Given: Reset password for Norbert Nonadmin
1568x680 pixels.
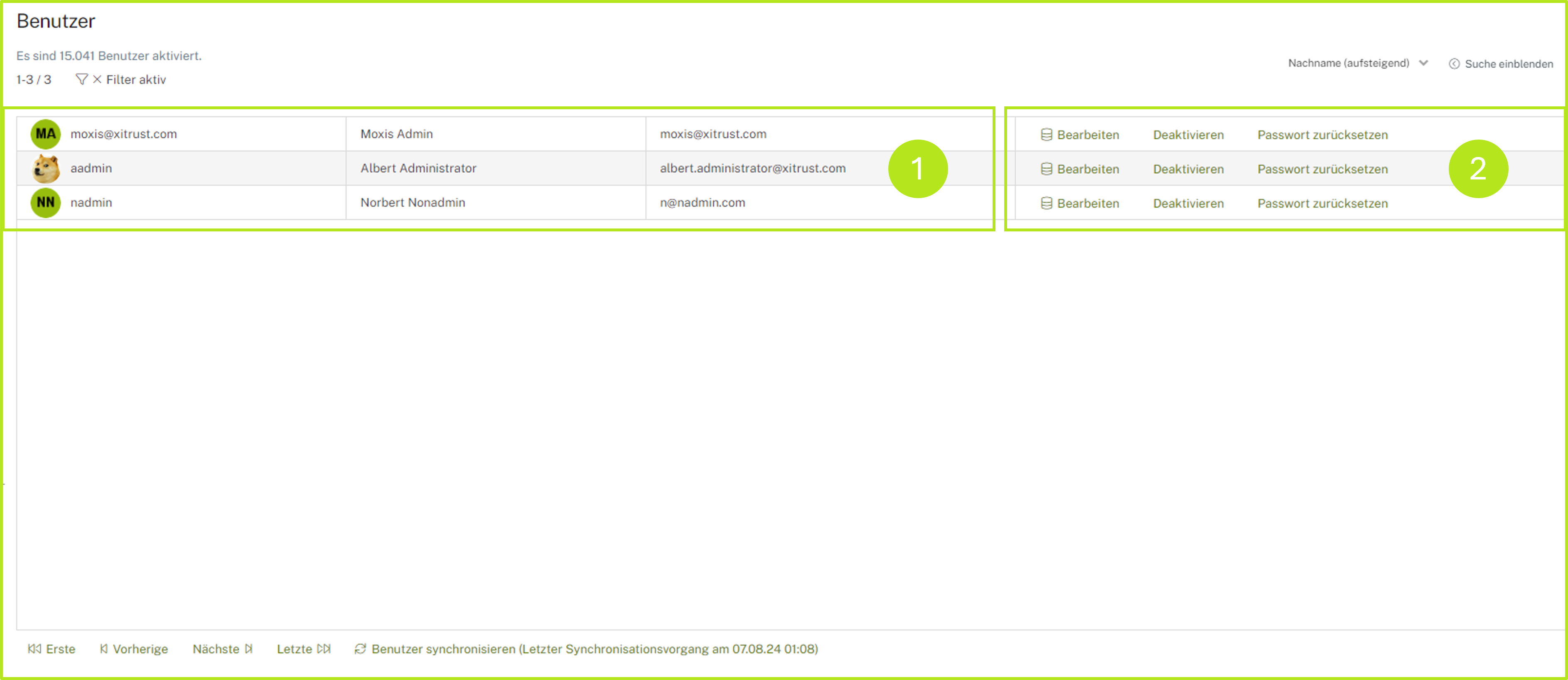Looking at the screenshot, I should [x=1322, y=203].
